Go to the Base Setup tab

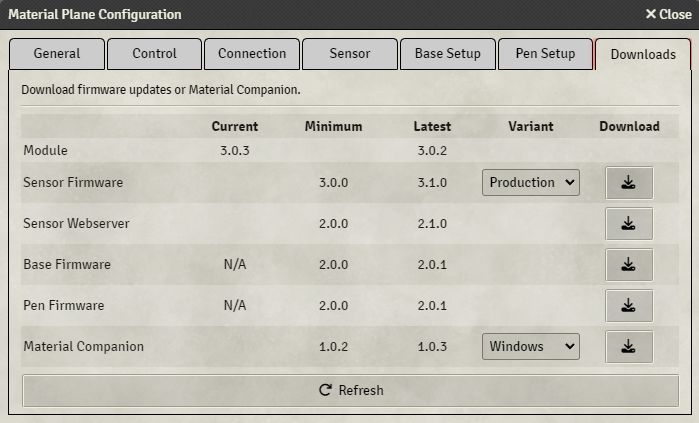click(448, 54)
